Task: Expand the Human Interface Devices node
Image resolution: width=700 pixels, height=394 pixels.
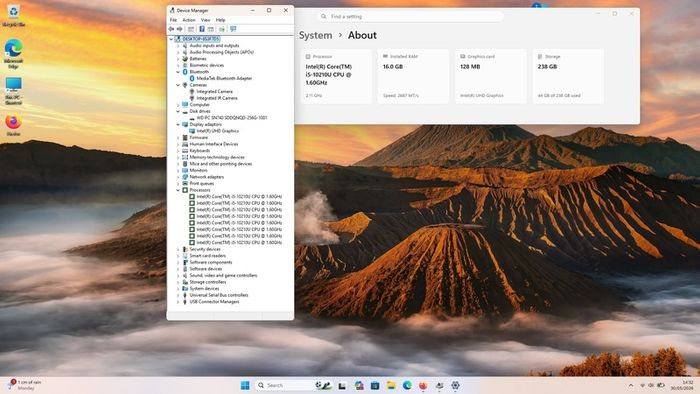Action: (x=178, y=144)
